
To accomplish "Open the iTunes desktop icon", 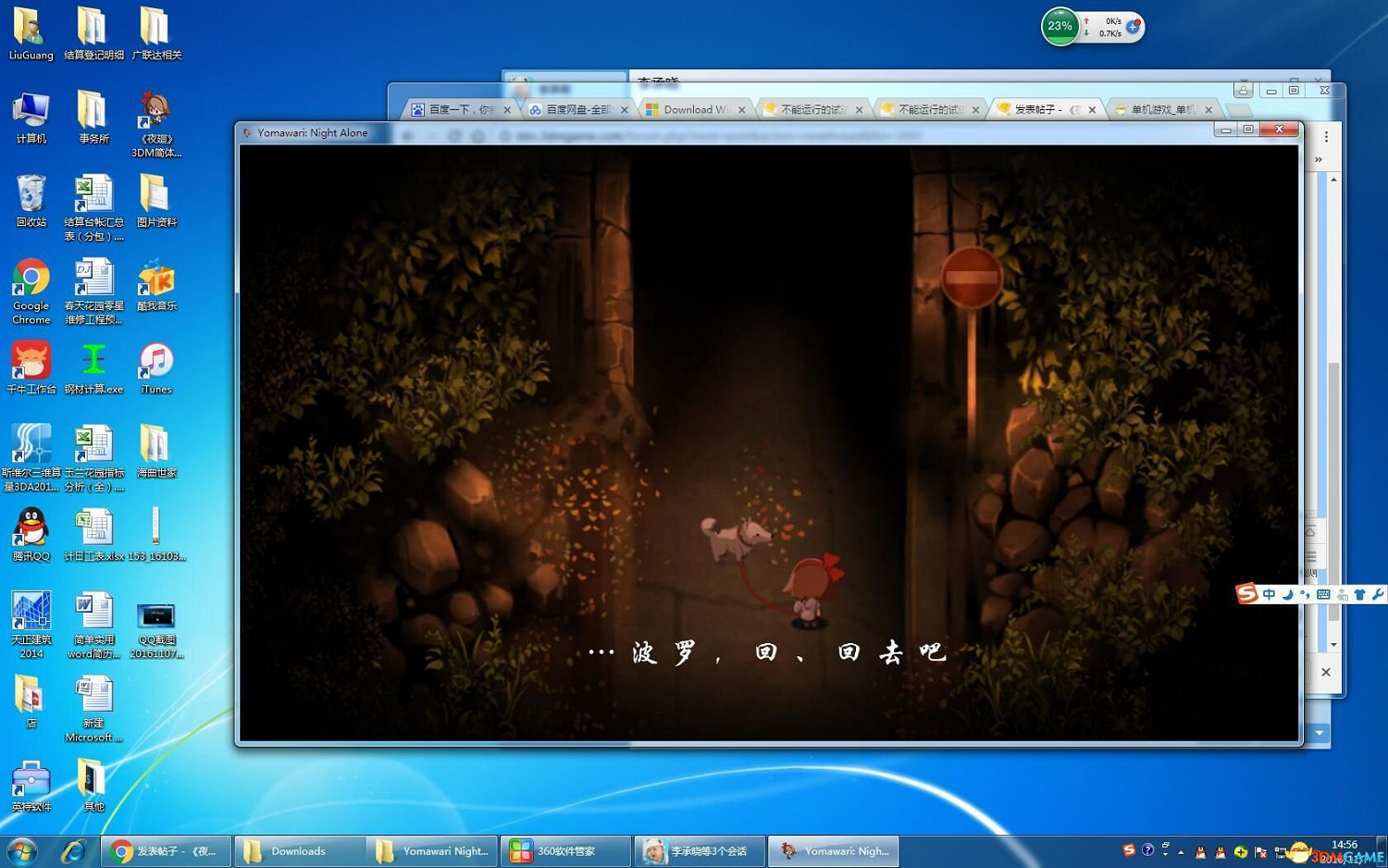I will point(155,362).
